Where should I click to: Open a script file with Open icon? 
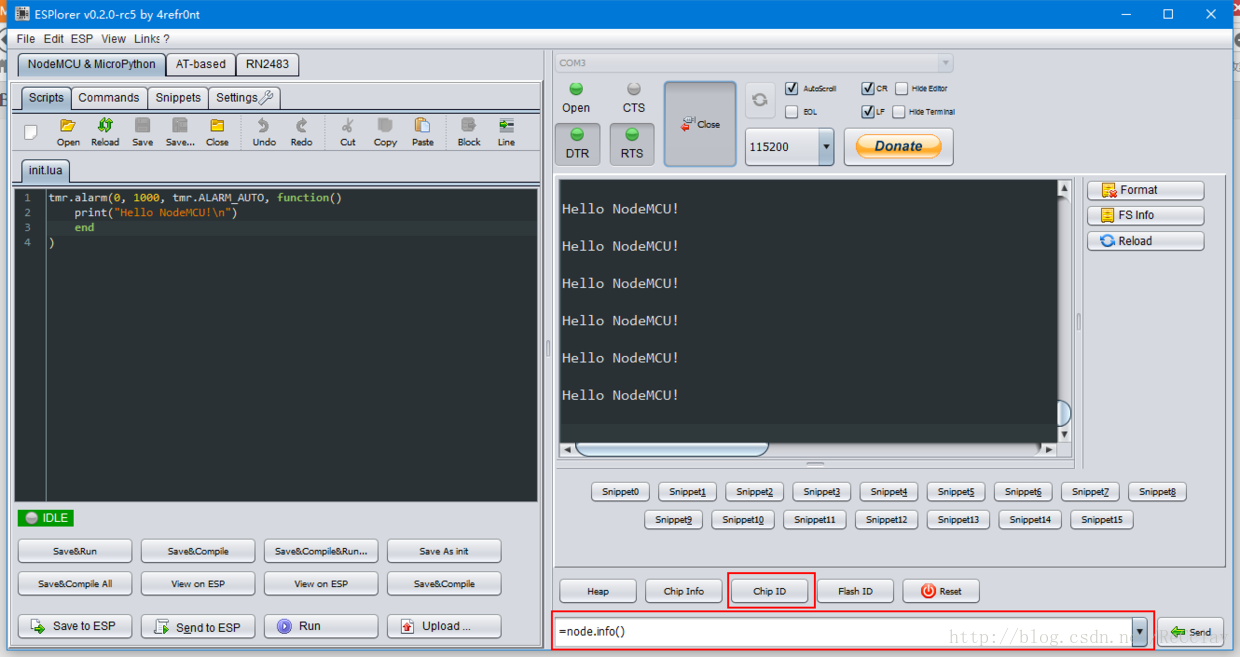(x=68, y=131)
